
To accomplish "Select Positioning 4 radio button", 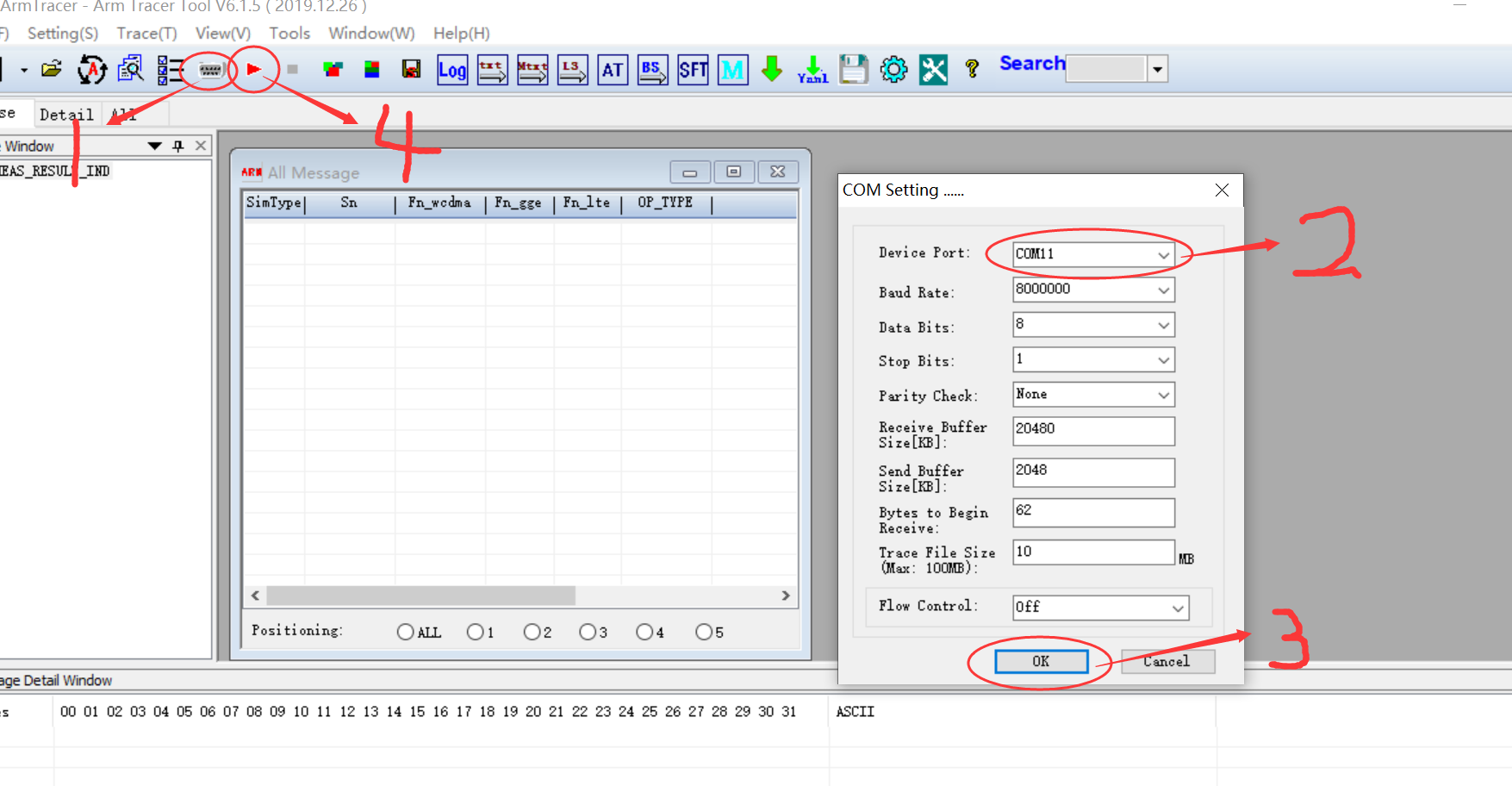I will pyautogui.click(x=644, y=632).
